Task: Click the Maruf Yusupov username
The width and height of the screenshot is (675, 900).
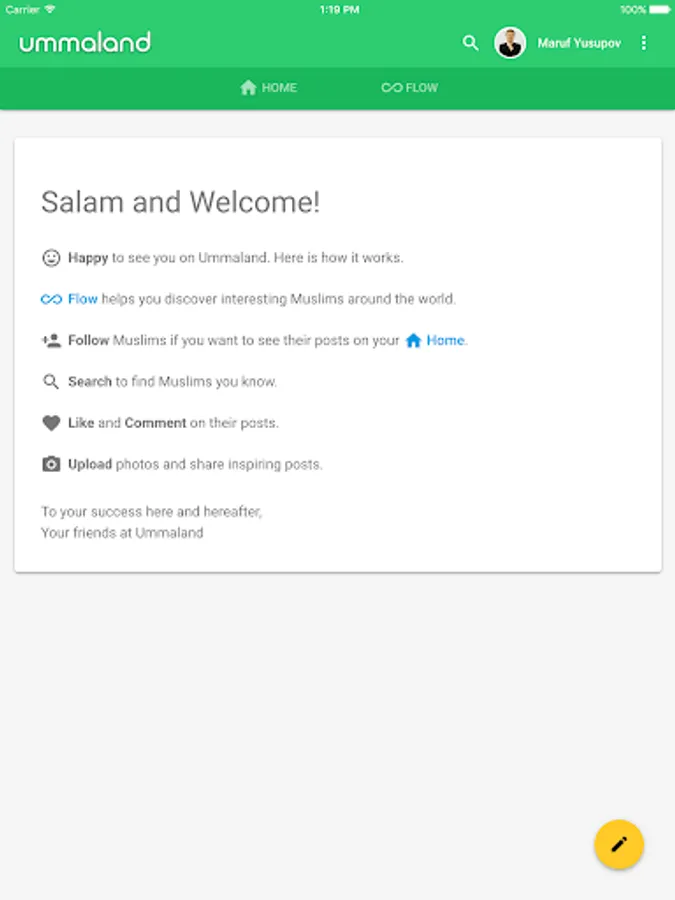Action: (579, 44)
